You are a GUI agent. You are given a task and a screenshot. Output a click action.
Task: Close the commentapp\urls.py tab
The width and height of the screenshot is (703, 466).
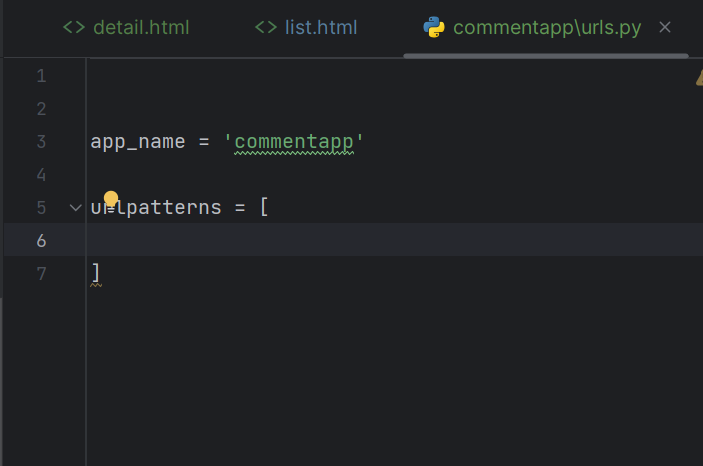(665, 27)
